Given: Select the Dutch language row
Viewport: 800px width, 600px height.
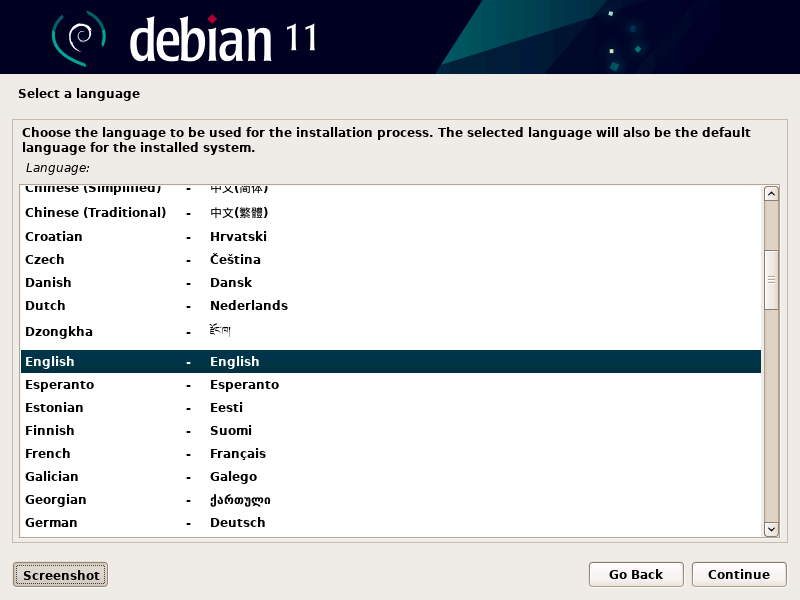Looking at the screenshot, I should tap(391, 305).
